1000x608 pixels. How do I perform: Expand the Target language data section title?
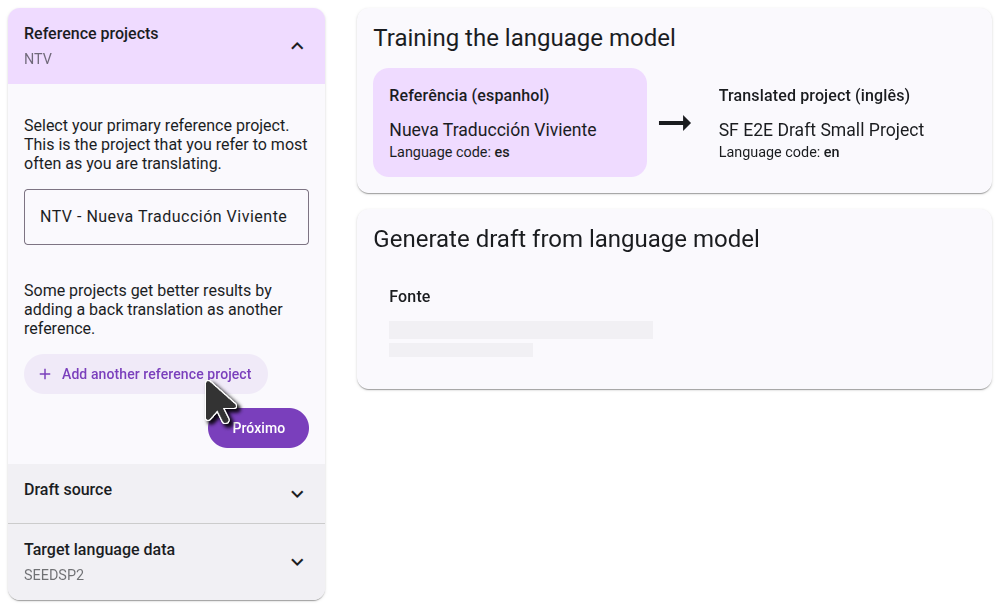point(99,550)
